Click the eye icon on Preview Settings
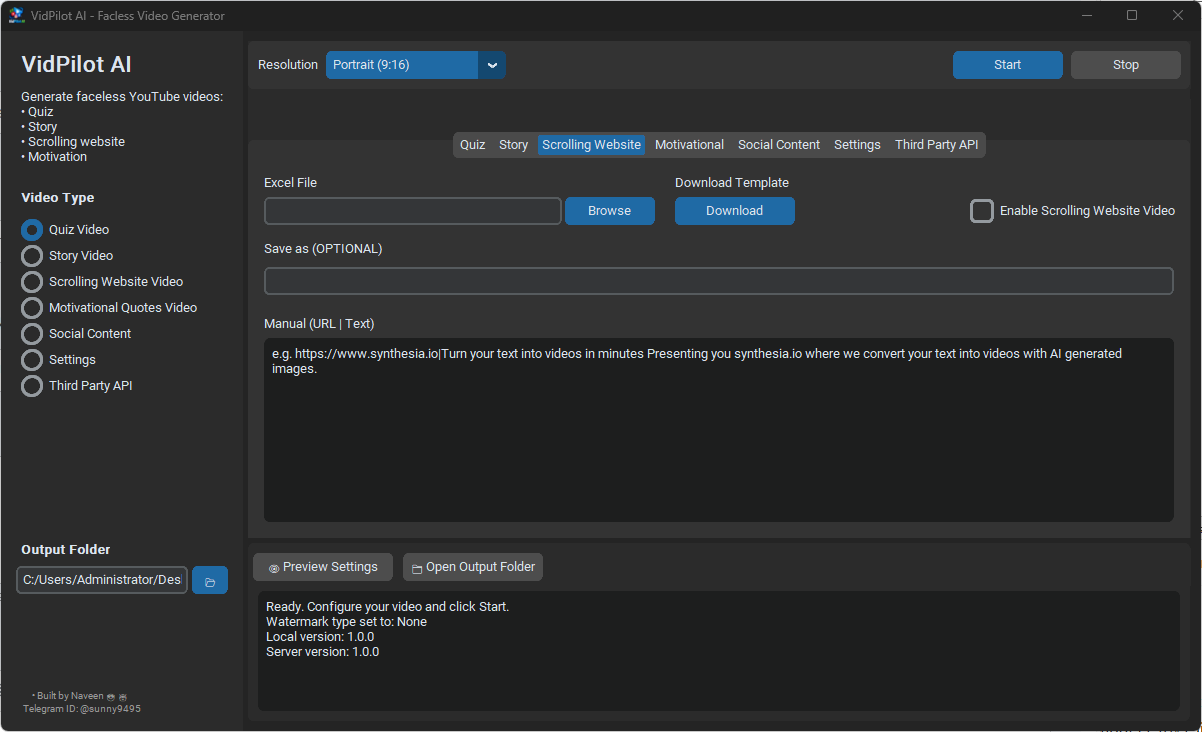The height and width of the screenshot is (732, 1202). 272,567
